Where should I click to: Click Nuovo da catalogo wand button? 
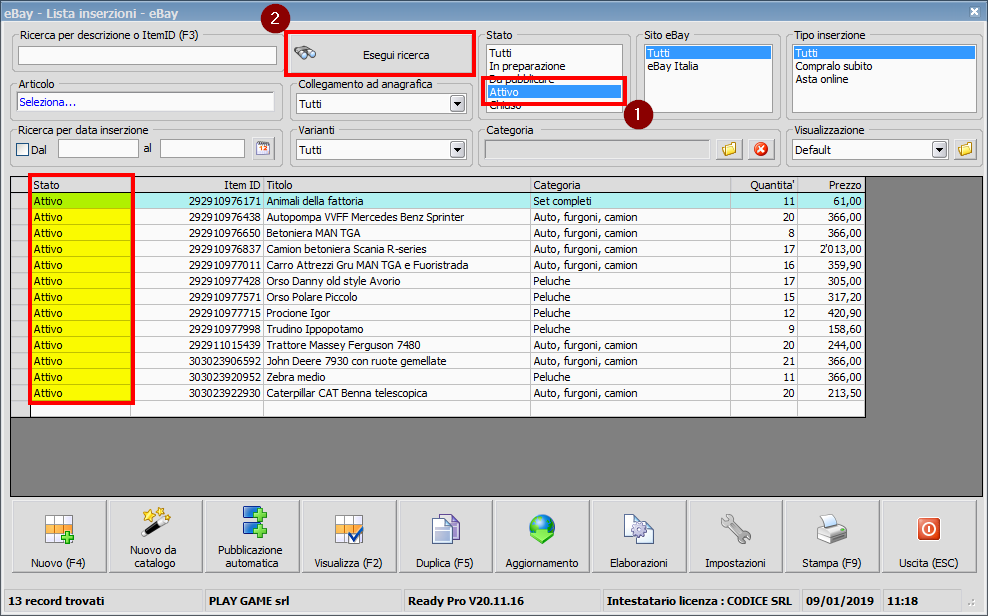155,537
